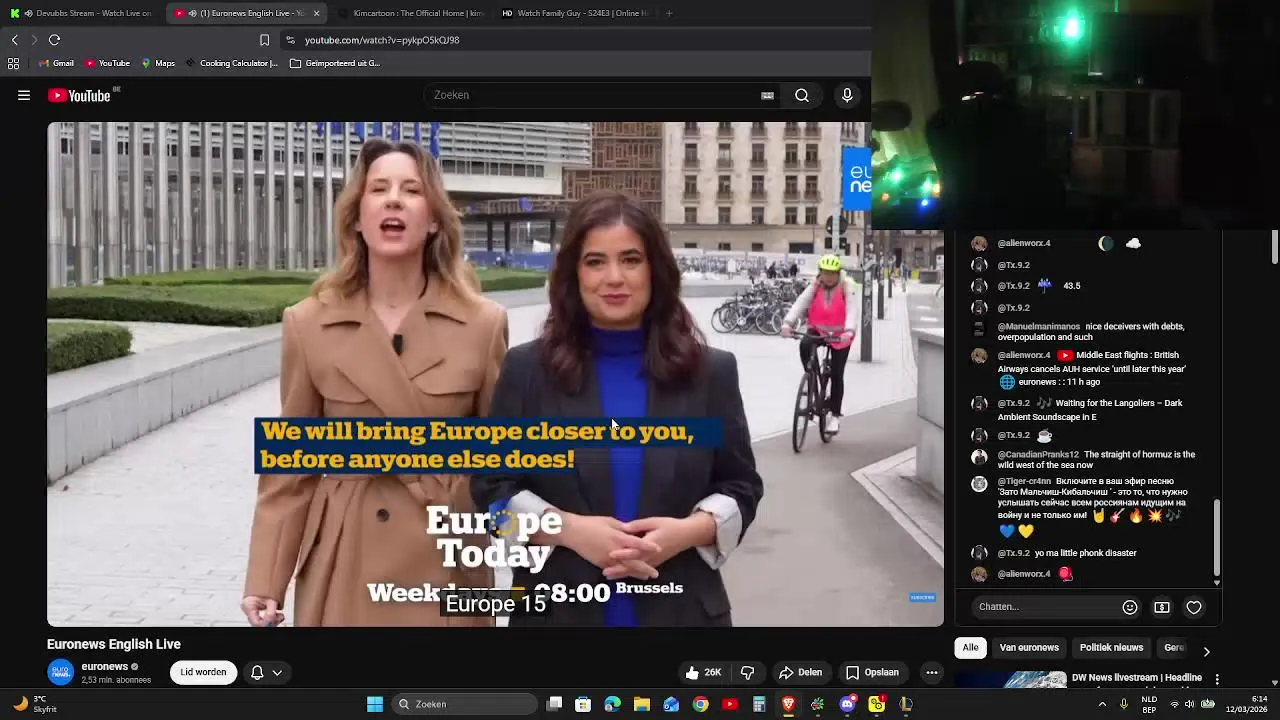Click the Lid worden join button
The height and width of the screenshot is (720, 1280).
click(203, 672)
